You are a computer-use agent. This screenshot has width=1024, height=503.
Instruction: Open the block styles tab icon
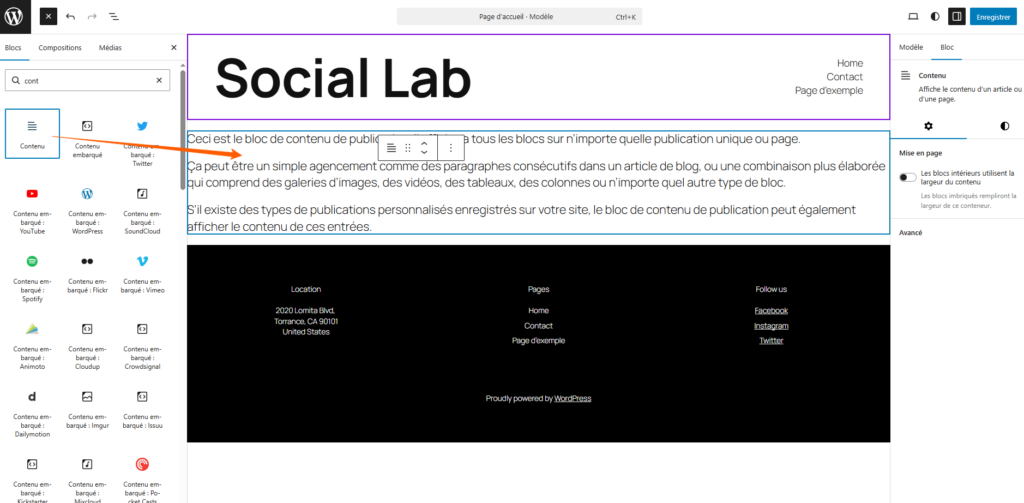(x=1004, y=125)
